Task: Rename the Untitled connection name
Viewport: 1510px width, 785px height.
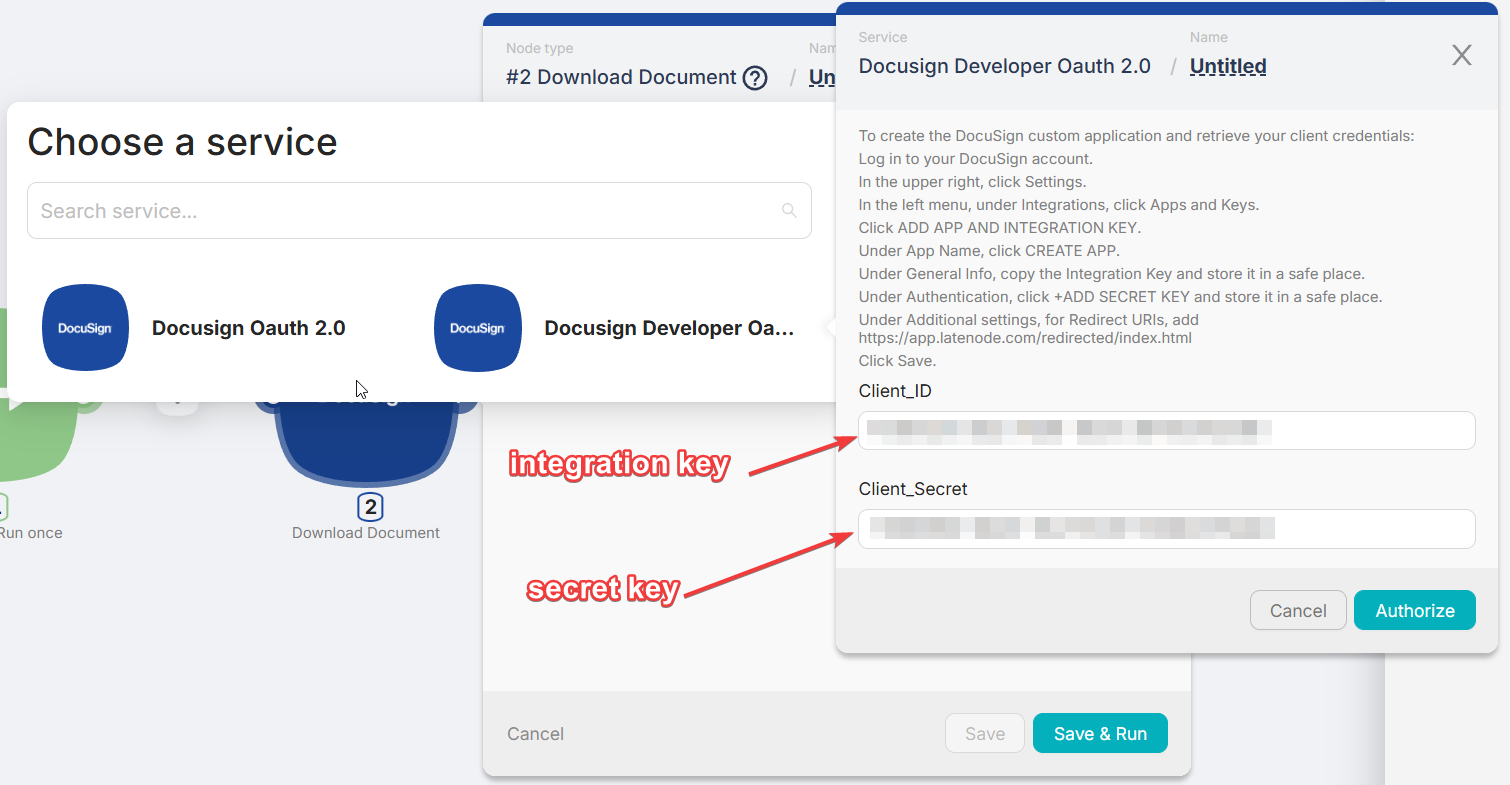Action: 1228,66
